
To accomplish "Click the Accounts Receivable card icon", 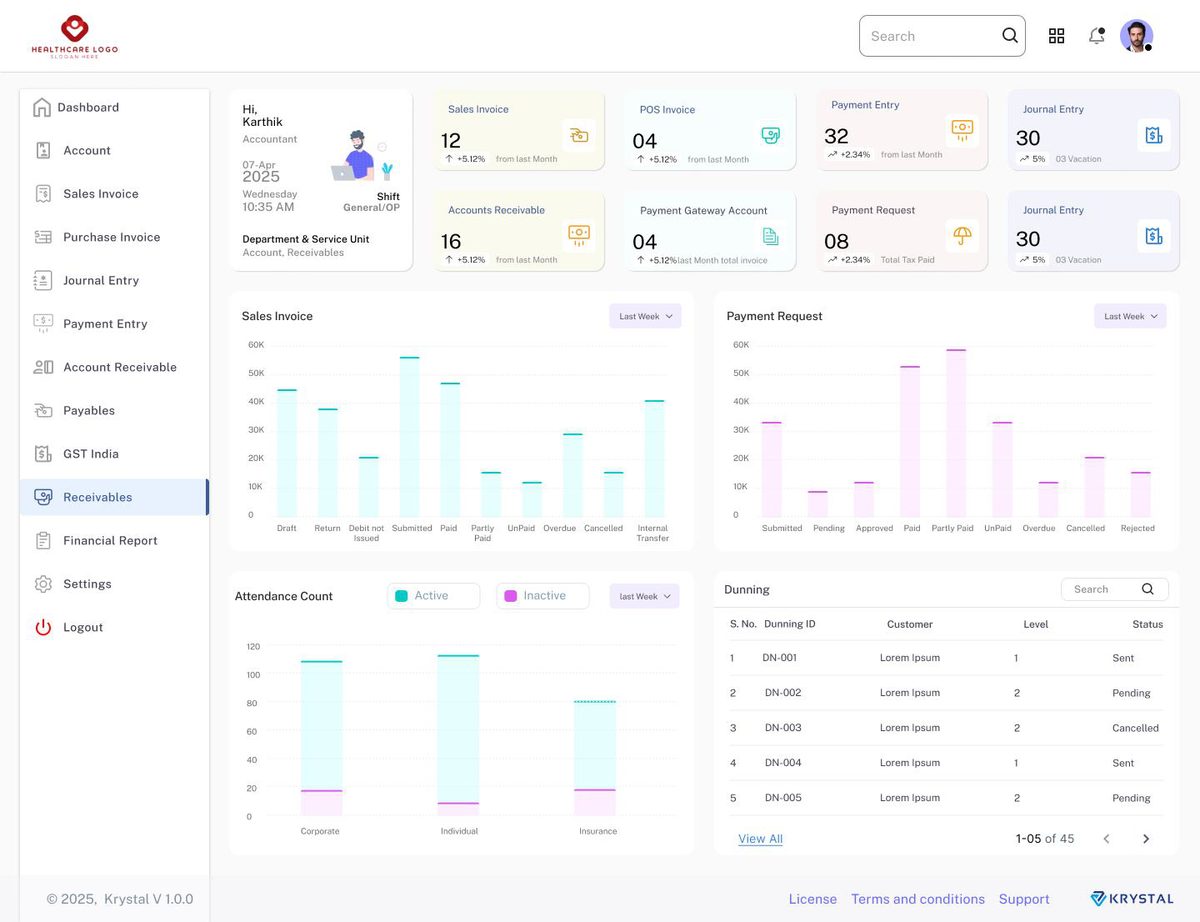I will click(578, 235).
